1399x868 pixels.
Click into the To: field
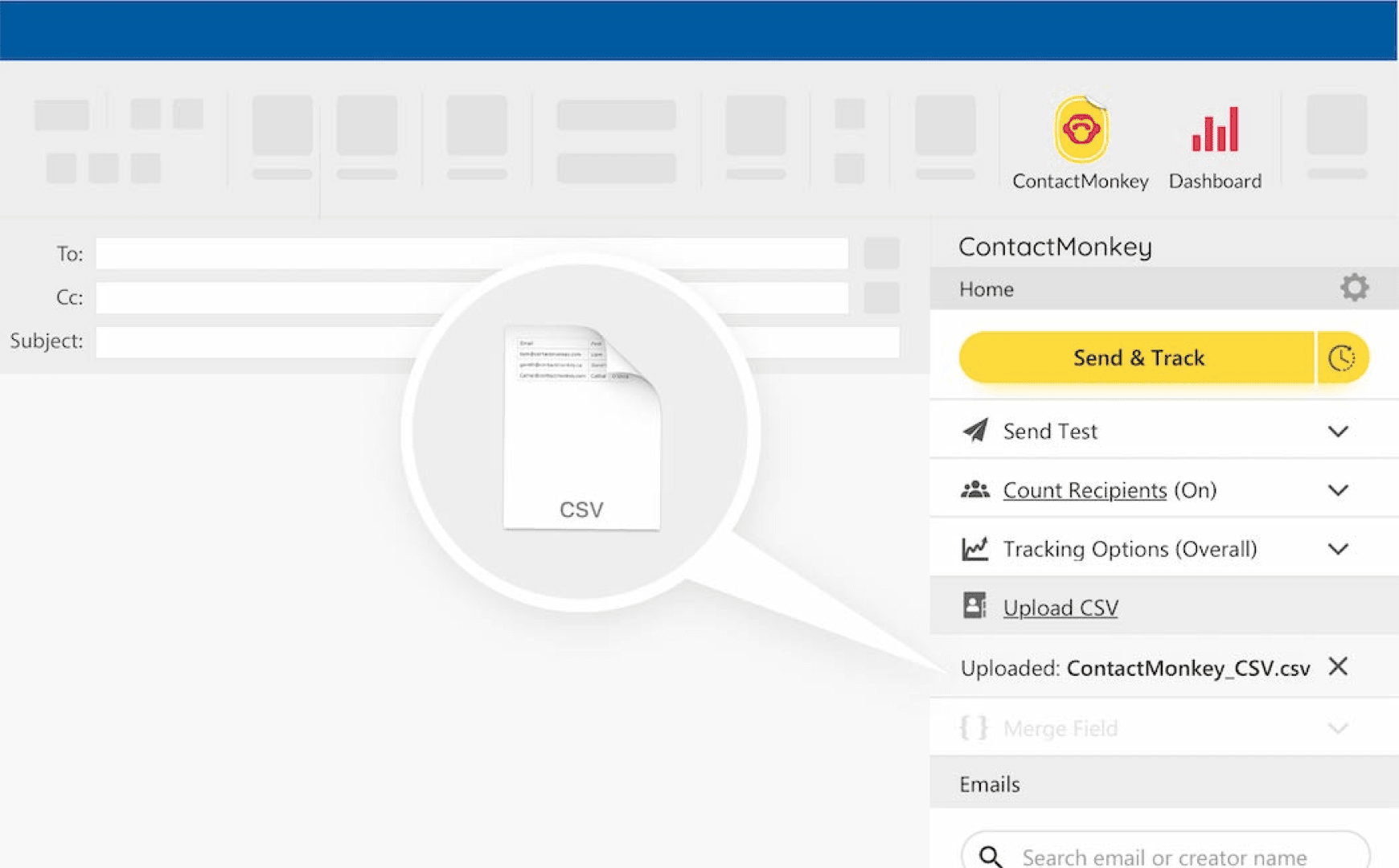pos(472,253)
